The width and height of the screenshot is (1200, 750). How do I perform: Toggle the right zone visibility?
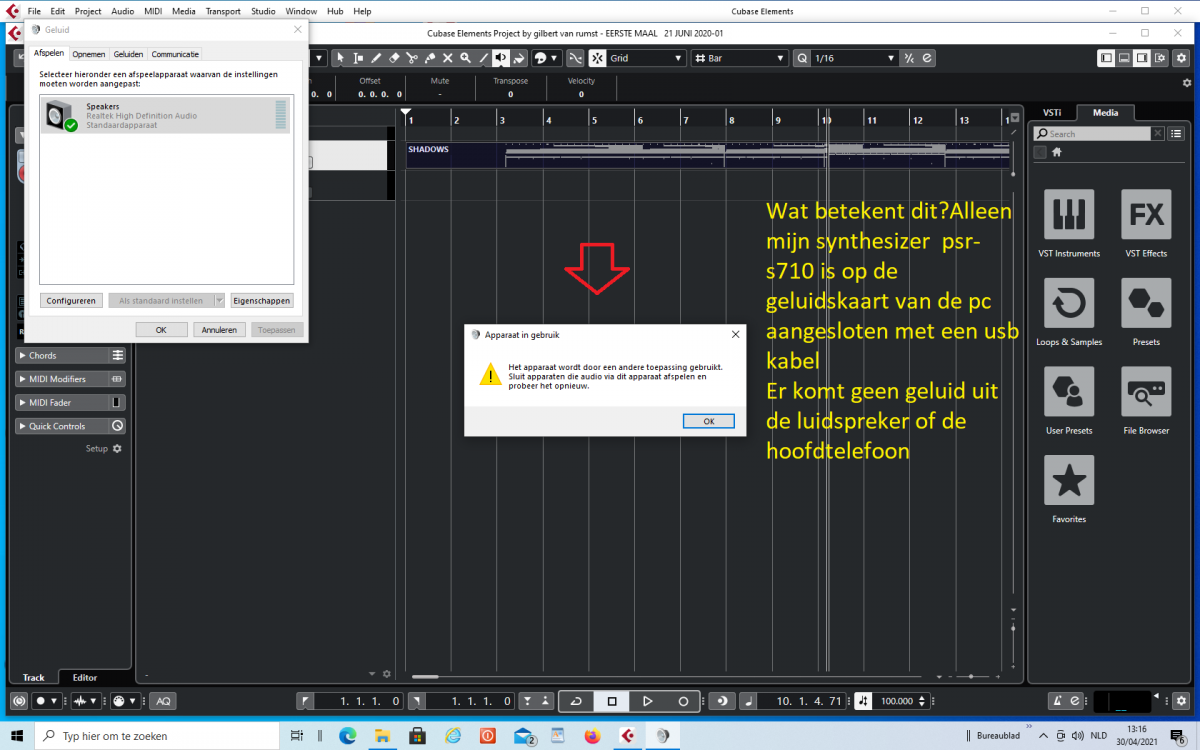[x=1142, y=58]
